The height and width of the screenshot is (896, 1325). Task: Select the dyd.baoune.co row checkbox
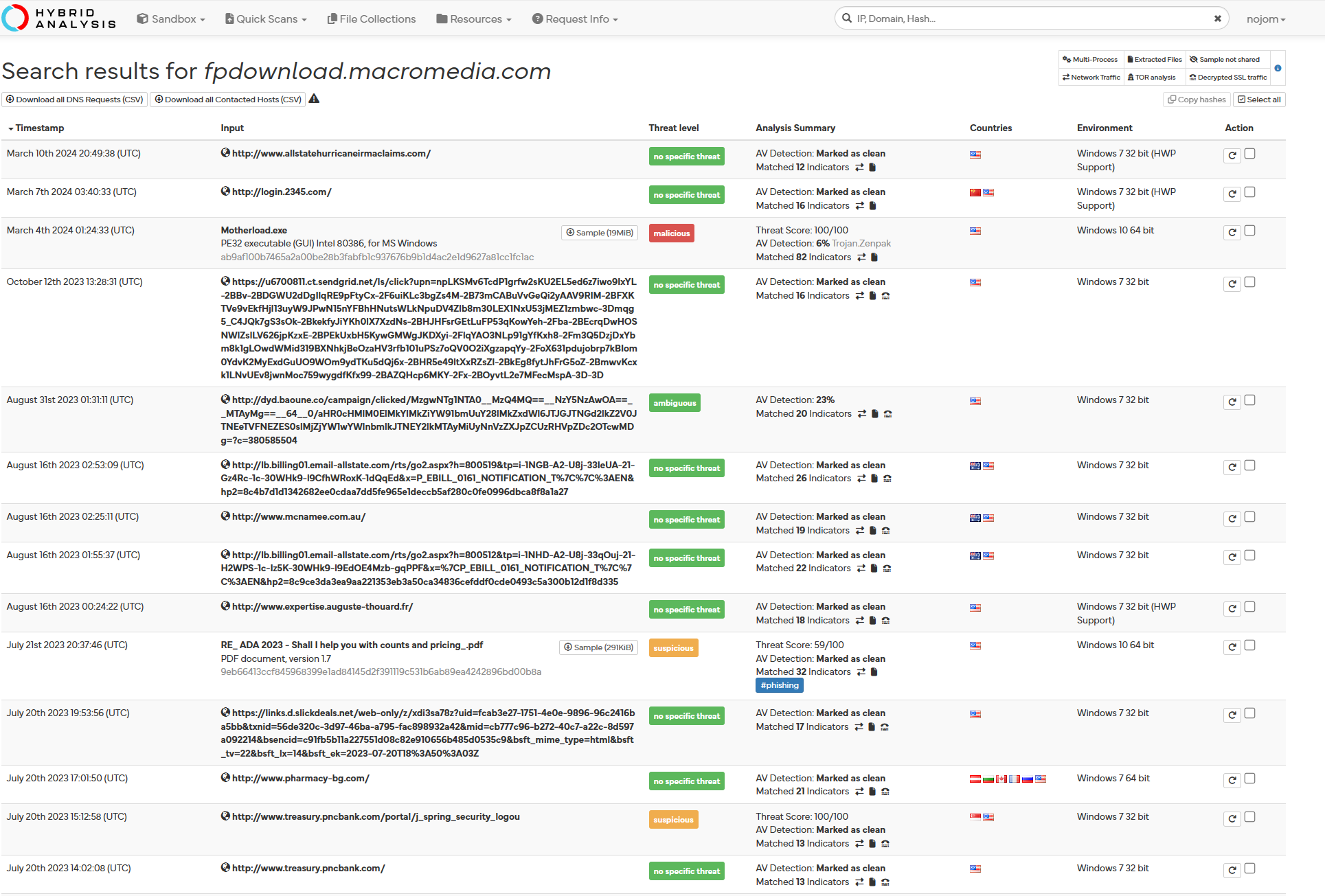click(1250, 400)
